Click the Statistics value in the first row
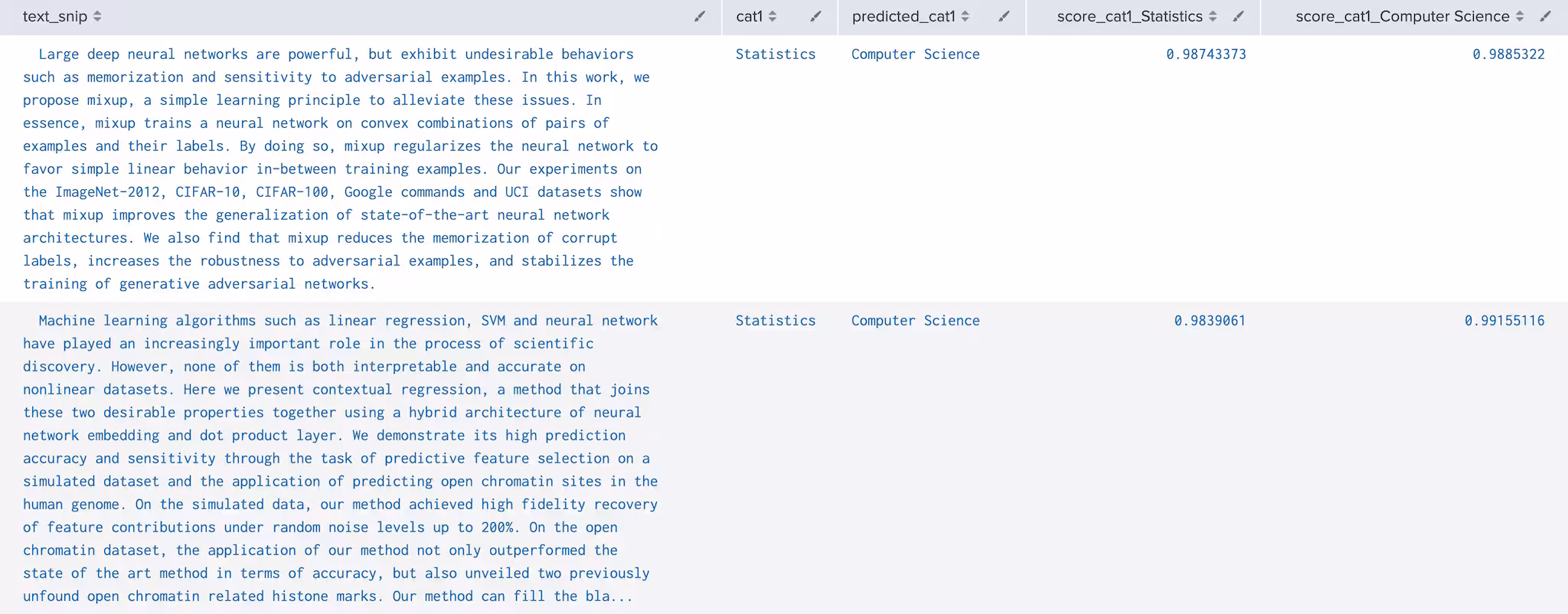Screen dimensions: 1568x614 (x=775, y=54)
